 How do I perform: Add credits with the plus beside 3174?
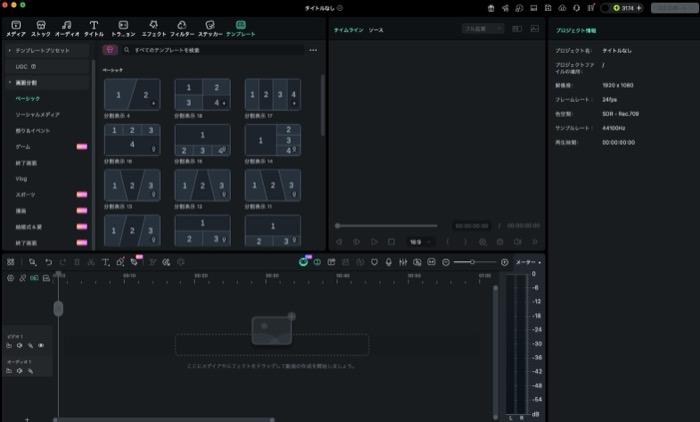639,8
